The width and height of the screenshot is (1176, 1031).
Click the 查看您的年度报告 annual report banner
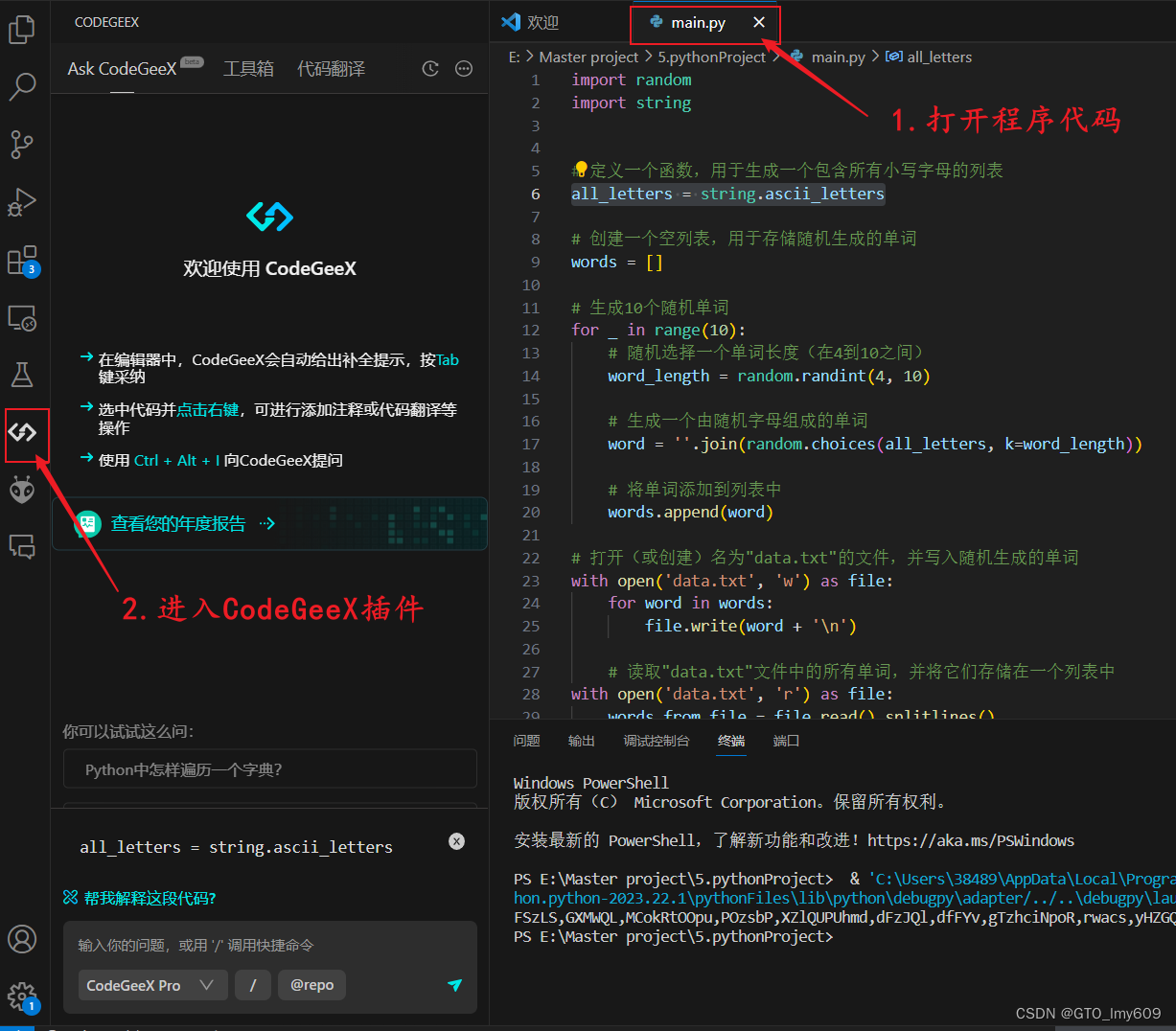tap(269, 523)
